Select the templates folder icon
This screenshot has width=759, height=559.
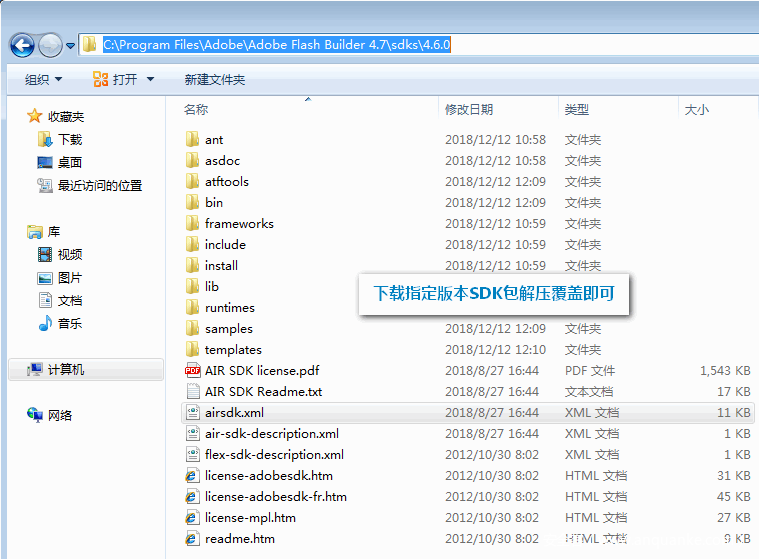[x=192, y=349]
